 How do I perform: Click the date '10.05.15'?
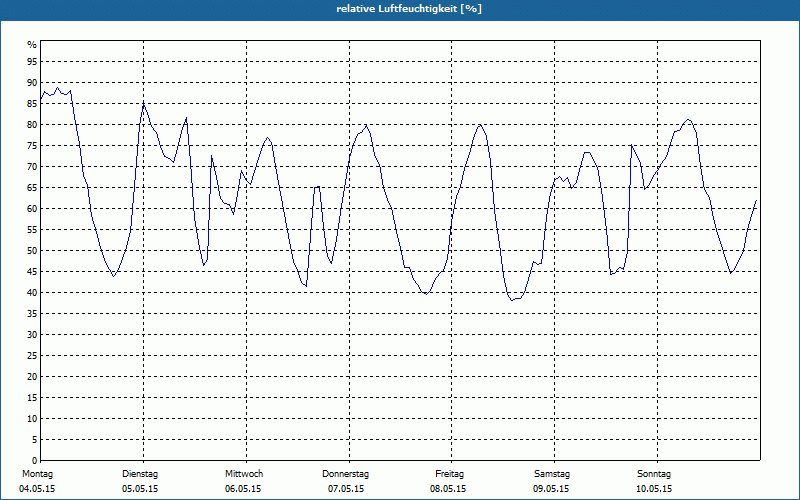654,489
